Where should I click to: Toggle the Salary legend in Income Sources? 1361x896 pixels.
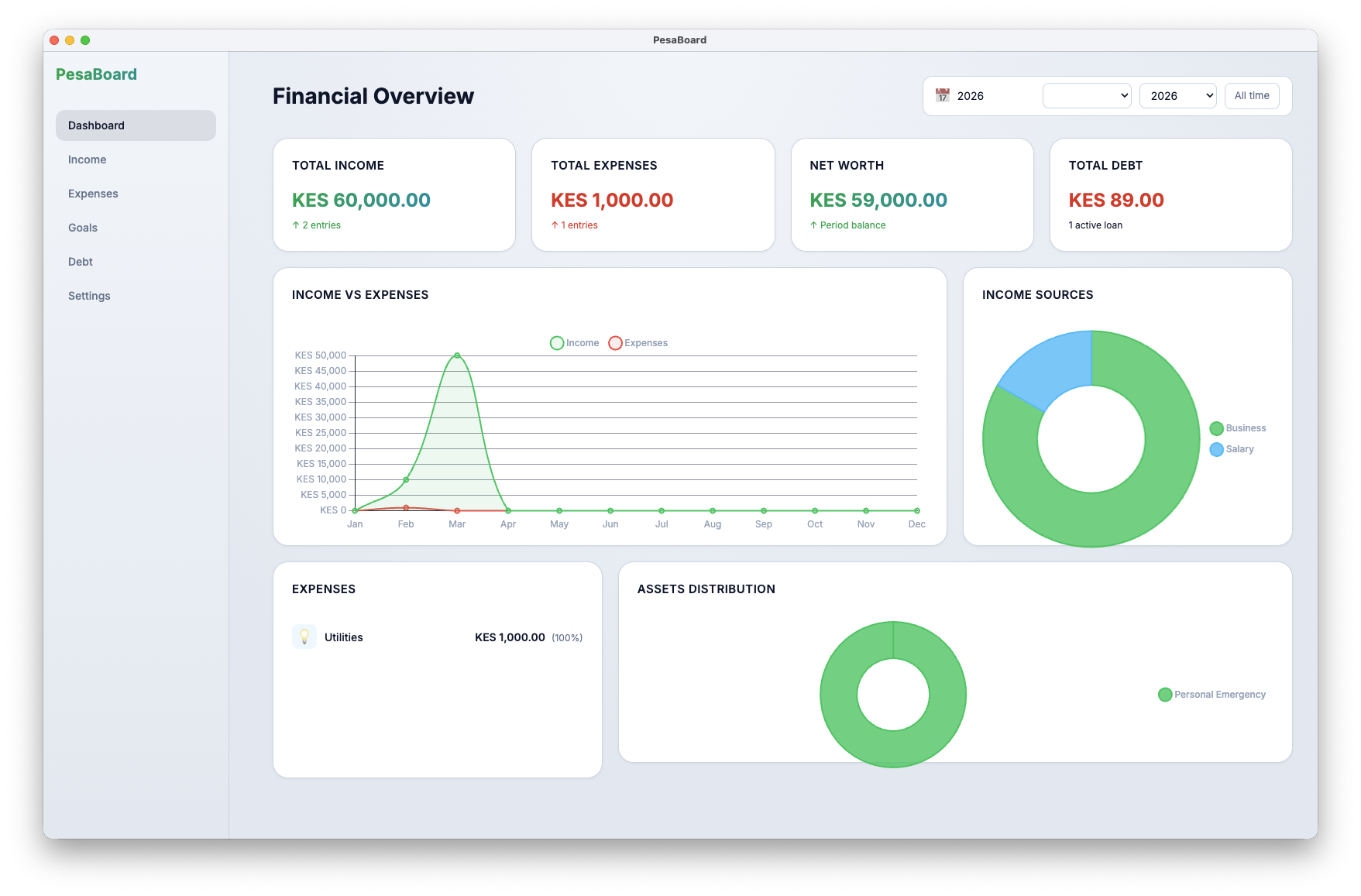click(1231, 448)
